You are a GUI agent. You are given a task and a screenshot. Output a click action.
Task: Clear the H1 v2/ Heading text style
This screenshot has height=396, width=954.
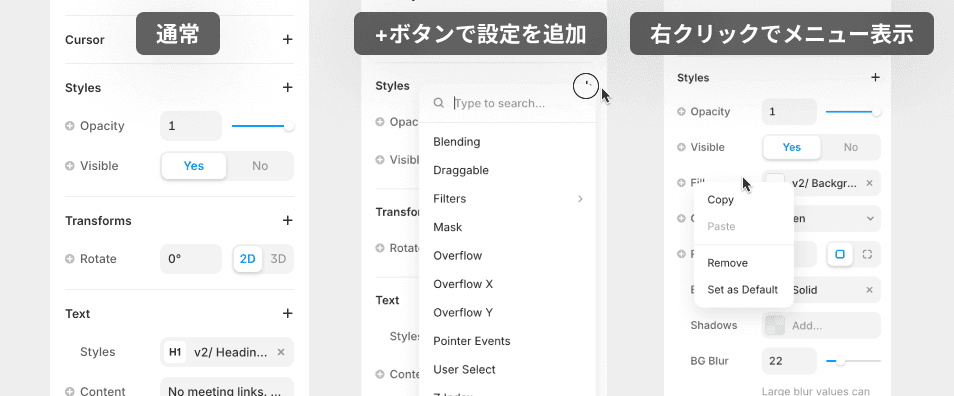280,352
